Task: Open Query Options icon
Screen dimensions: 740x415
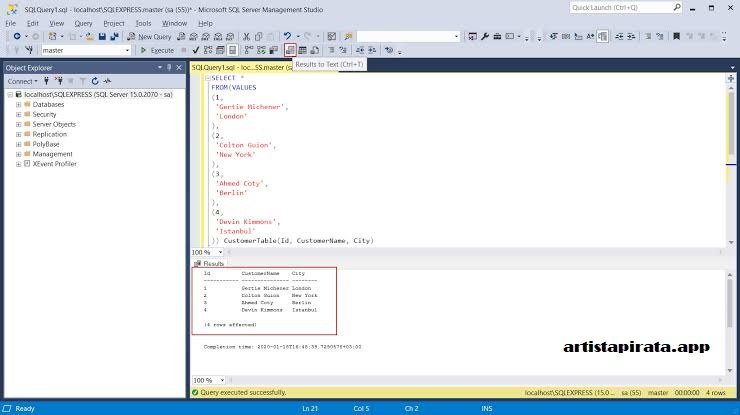Action: click(220, 50)
